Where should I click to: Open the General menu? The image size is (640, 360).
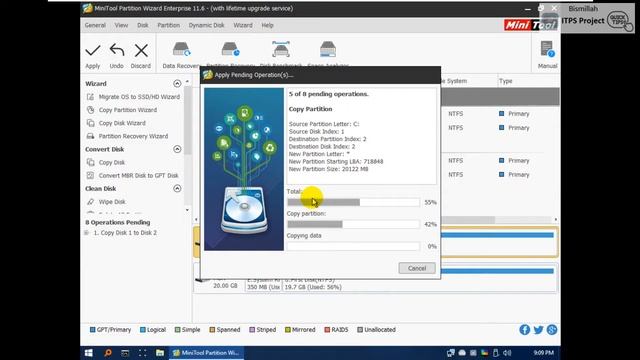pos(95,25)
